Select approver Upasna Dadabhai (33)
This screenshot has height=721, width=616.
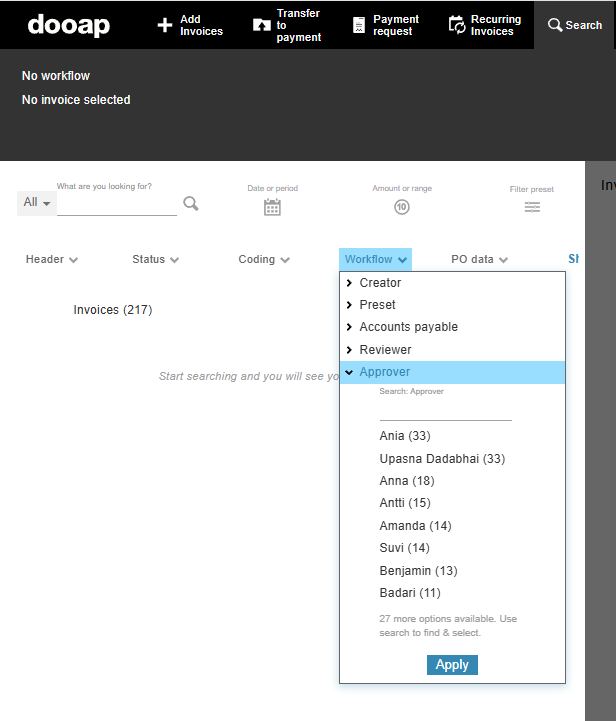[x=442, y=459]
